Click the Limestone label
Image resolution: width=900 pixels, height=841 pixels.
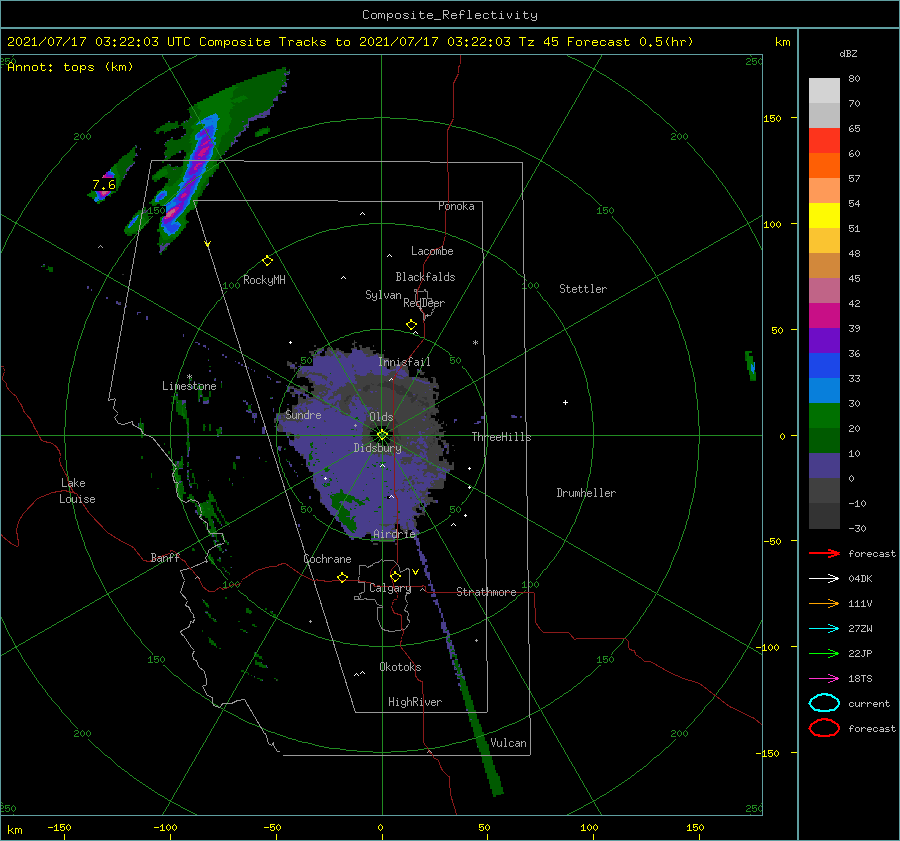pyautogui.click(x=189, y=386)
